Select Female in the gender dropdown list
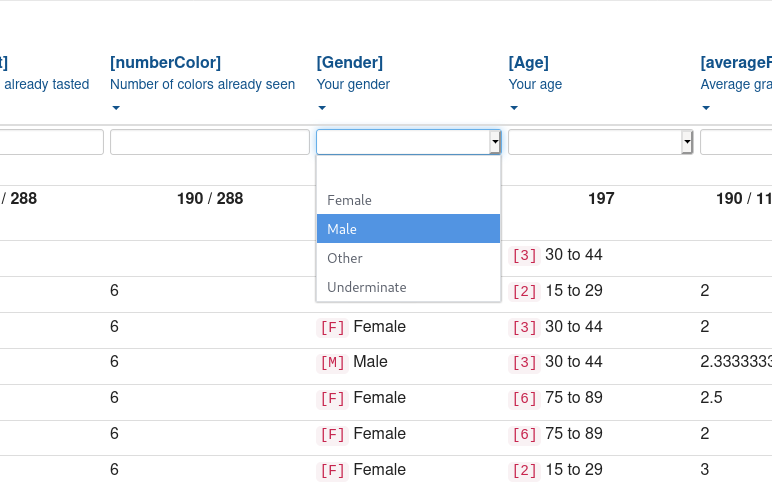The width and height of the screenshot is (772, 483). pos(349,200)
